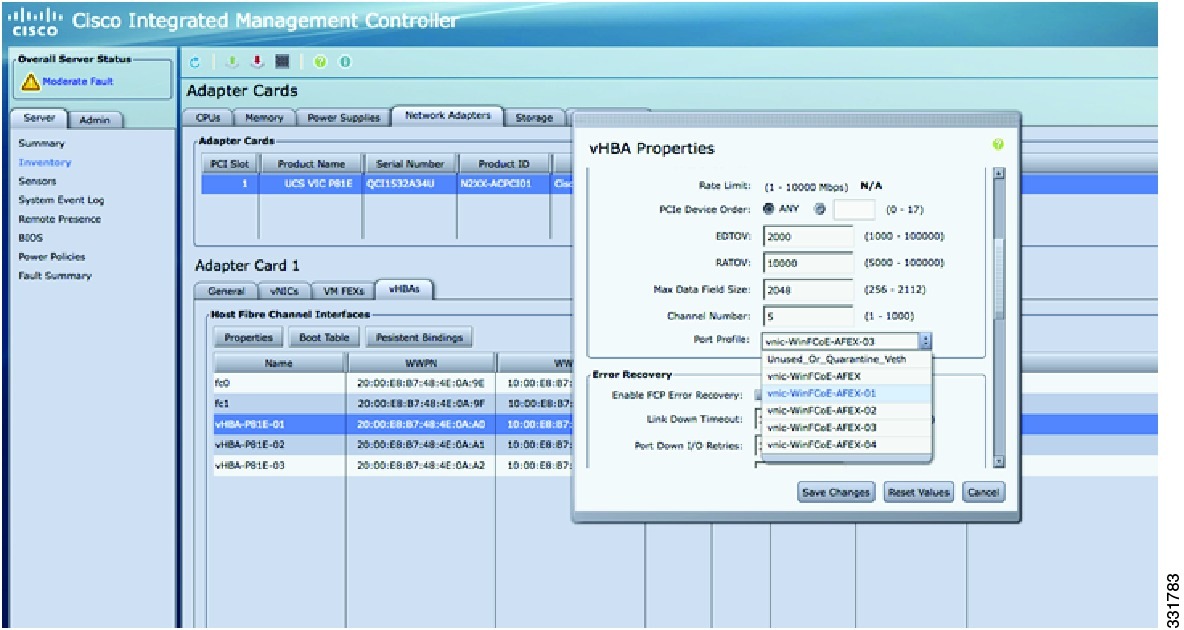Open help using the green toolbar question-mark icon
The height and width of the screenshot is (630, 1184).
pyautogui.click(x=320, y=63)
